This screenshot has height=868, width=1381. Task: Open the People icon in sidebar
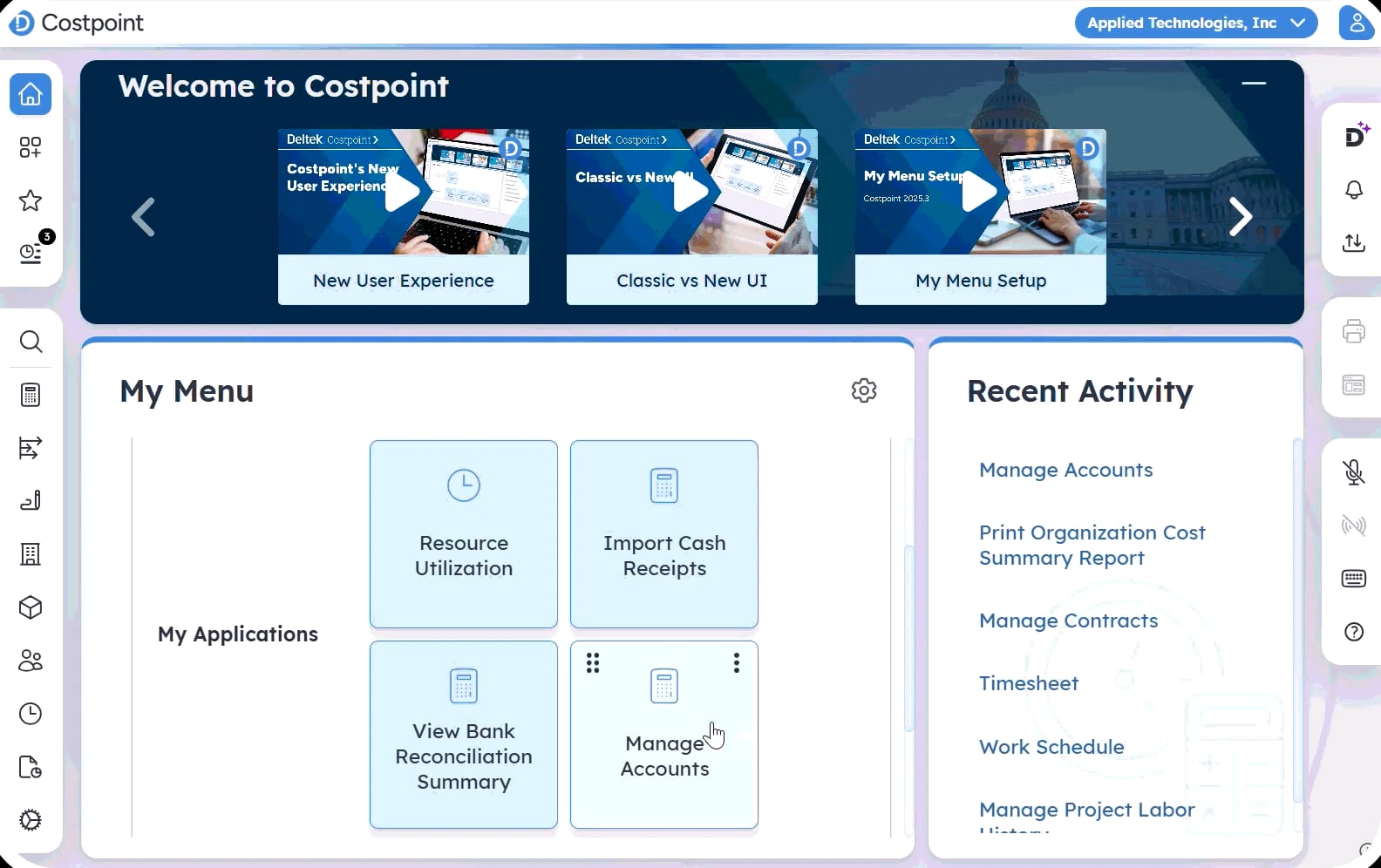coord(31,661)
